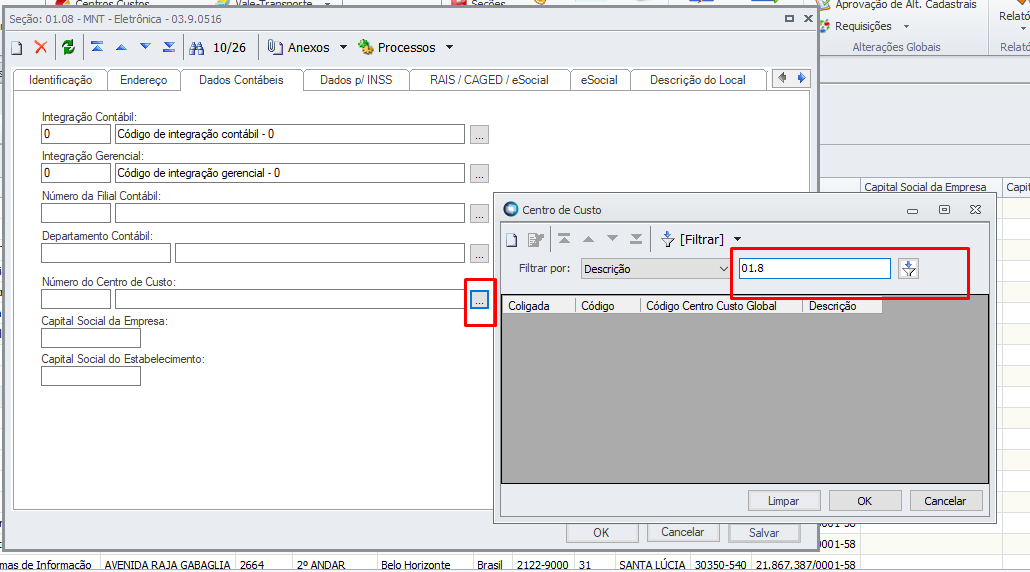Sort by Descrição column header

842,306
